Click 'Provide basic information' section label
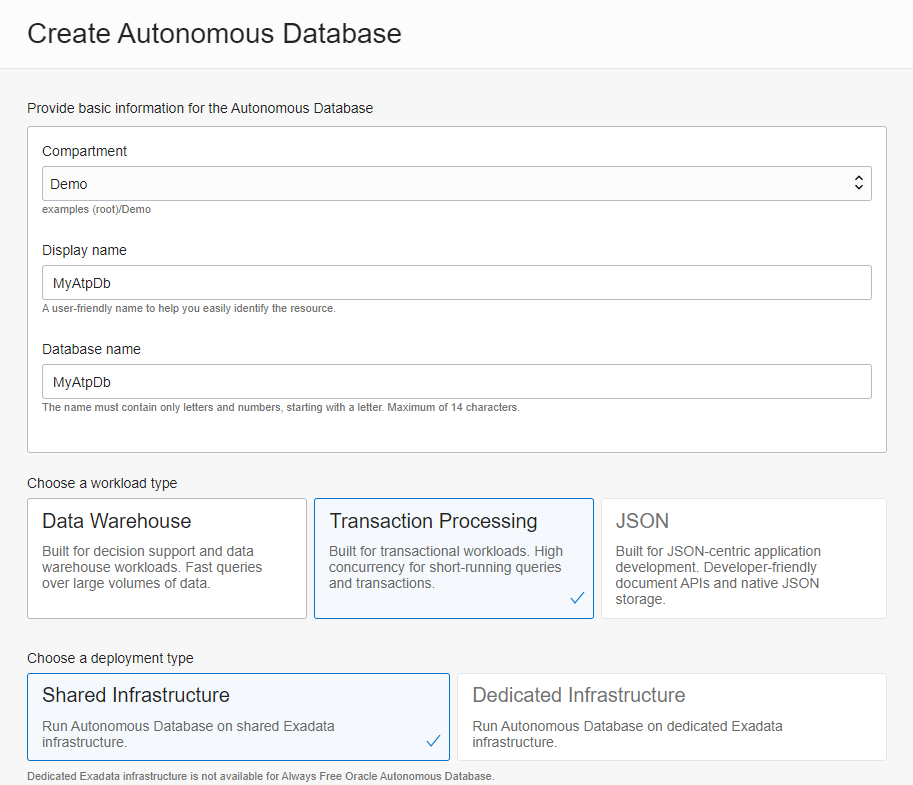The width and height of the screenshot is (913, 785). 200,108
